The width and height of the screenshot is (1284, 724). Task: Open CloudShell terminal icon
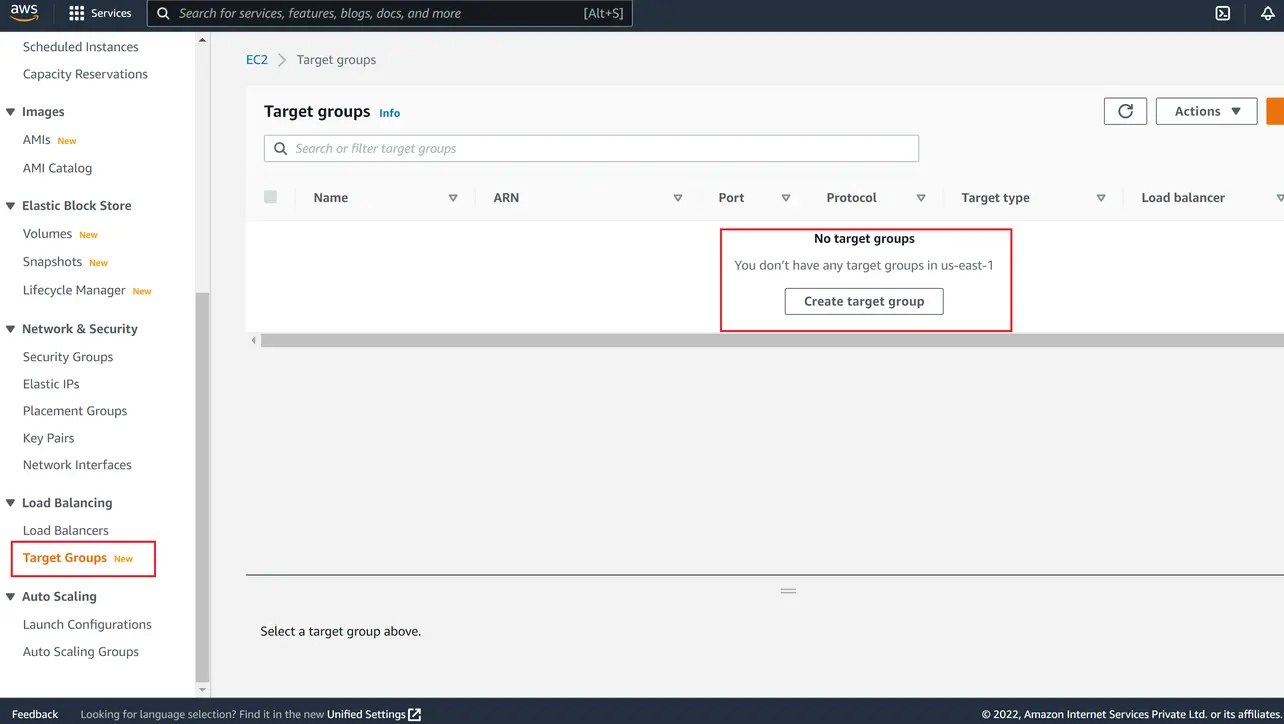pyautogui.click(x=1223, y=14)
